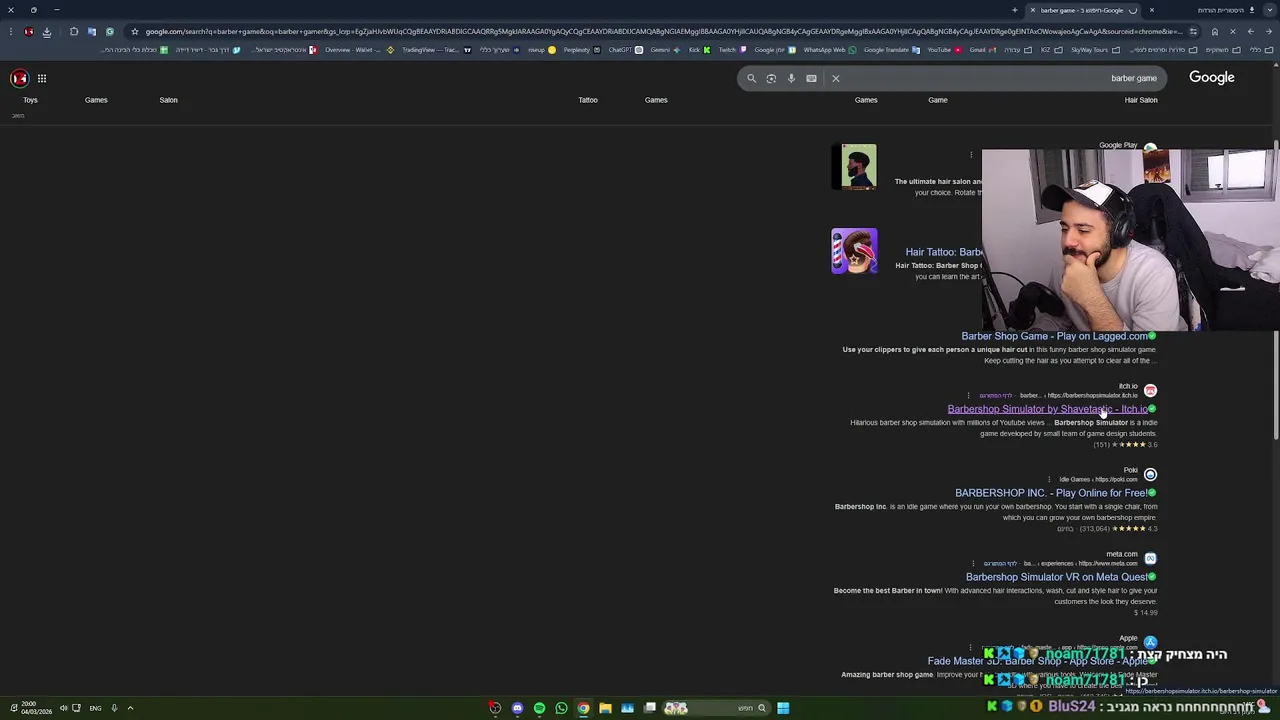Click the ENG language indicator
This screenshot has width=1280, height=720.
pos(95,708)
